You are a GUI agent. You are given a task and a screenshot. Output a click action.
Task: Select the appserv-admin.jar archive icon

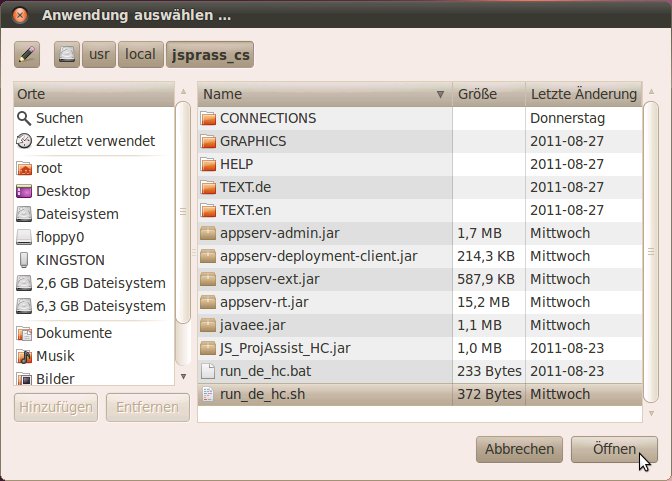point(208,233)
